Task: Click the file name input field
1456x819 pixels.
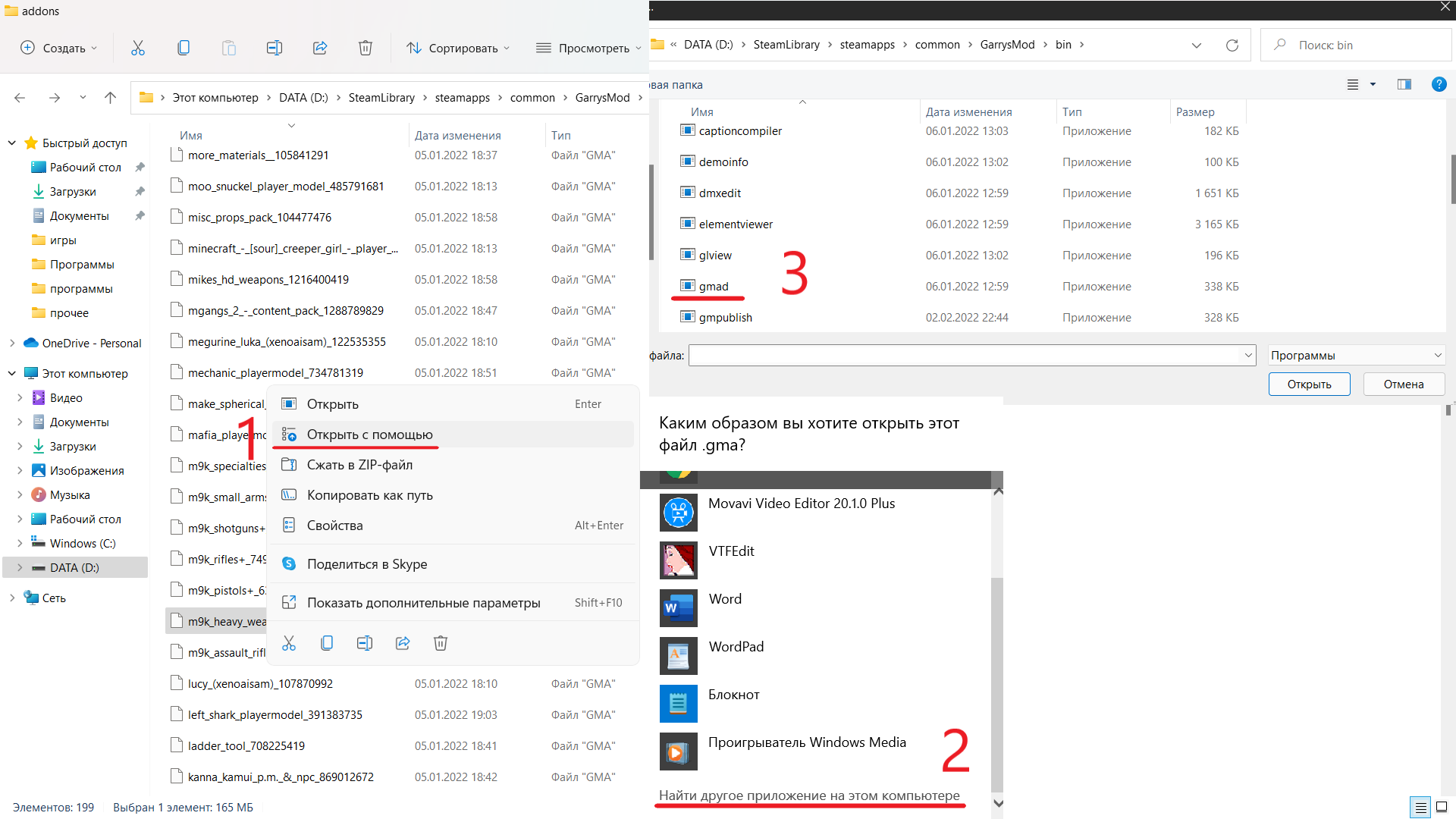Action: coord(963,355)
